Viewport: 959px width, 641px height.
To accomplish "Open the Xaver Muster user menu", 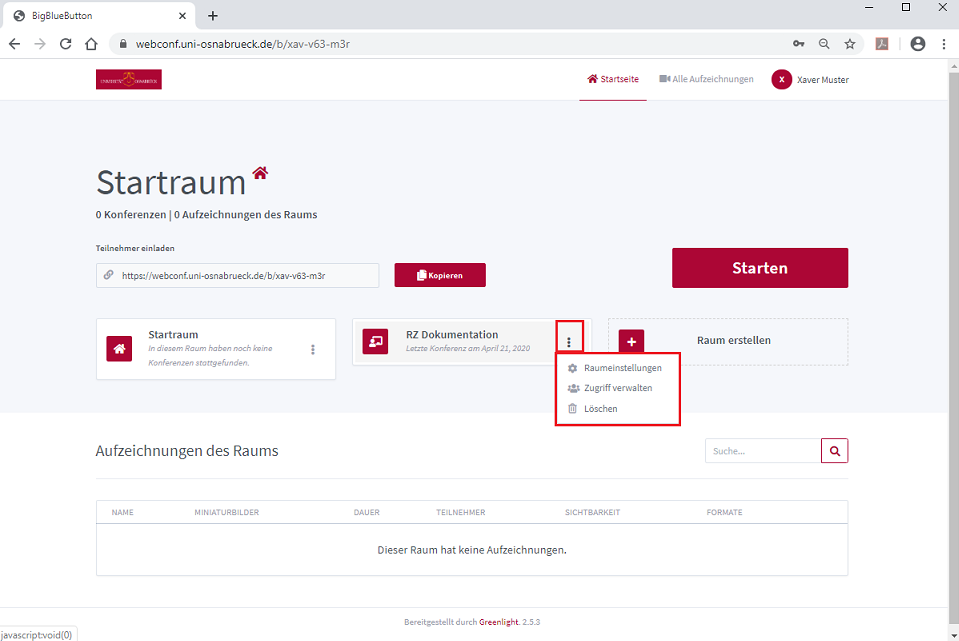I will point(810,80).
